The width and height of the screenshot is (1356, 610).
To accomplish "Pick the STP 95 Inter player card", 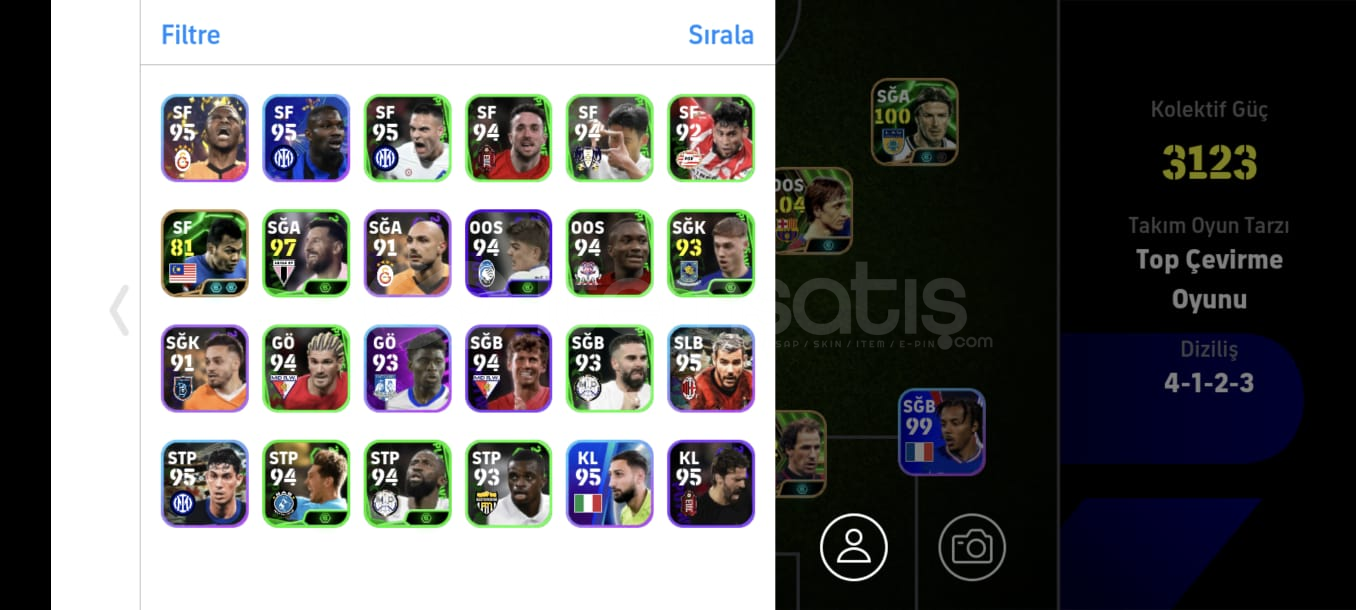I will (205, 484).
